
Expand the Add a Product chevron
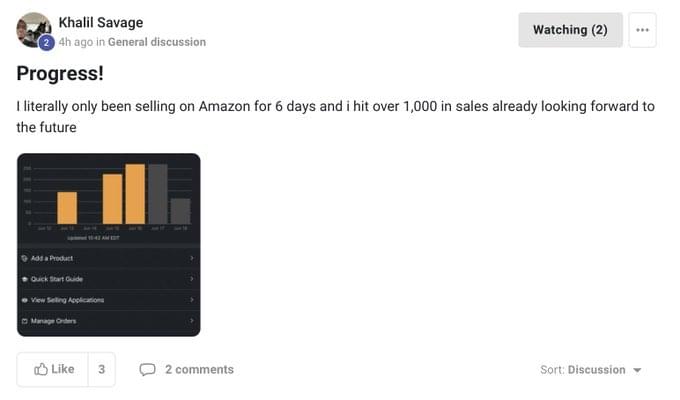191,258
